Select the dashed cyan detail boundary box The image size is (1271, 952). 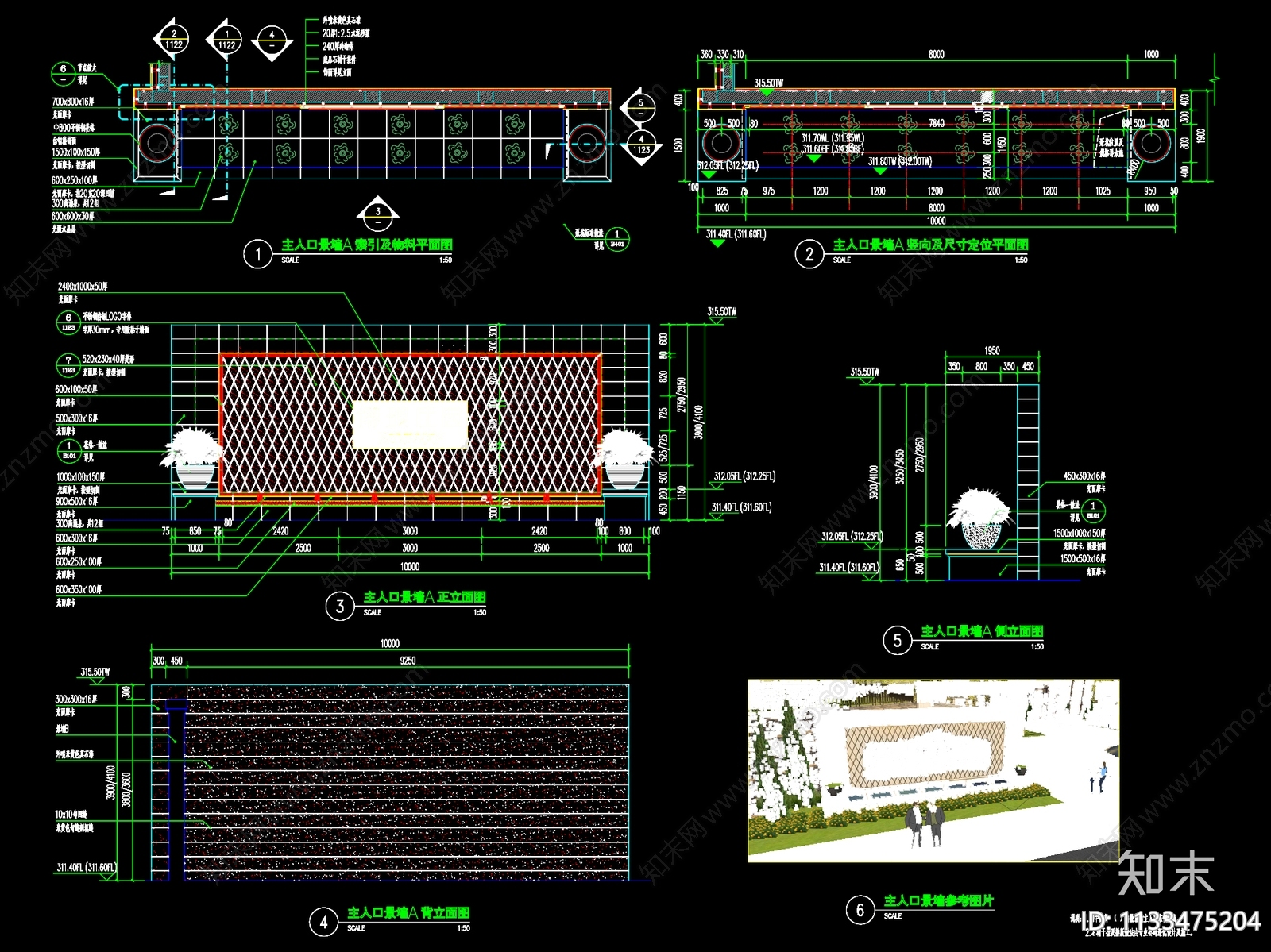click(167, 102)
